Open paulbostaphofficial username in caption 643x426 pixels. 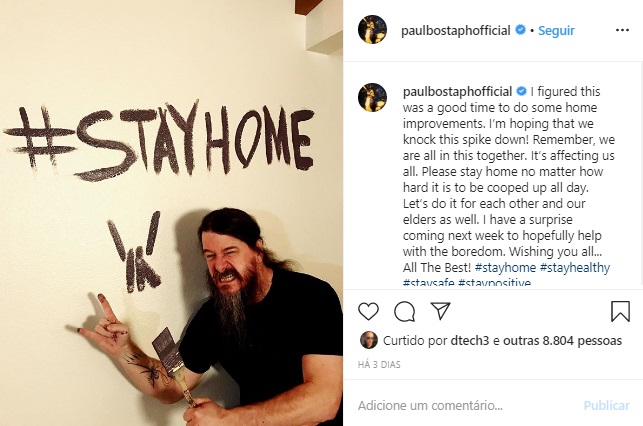pos(457,91)
